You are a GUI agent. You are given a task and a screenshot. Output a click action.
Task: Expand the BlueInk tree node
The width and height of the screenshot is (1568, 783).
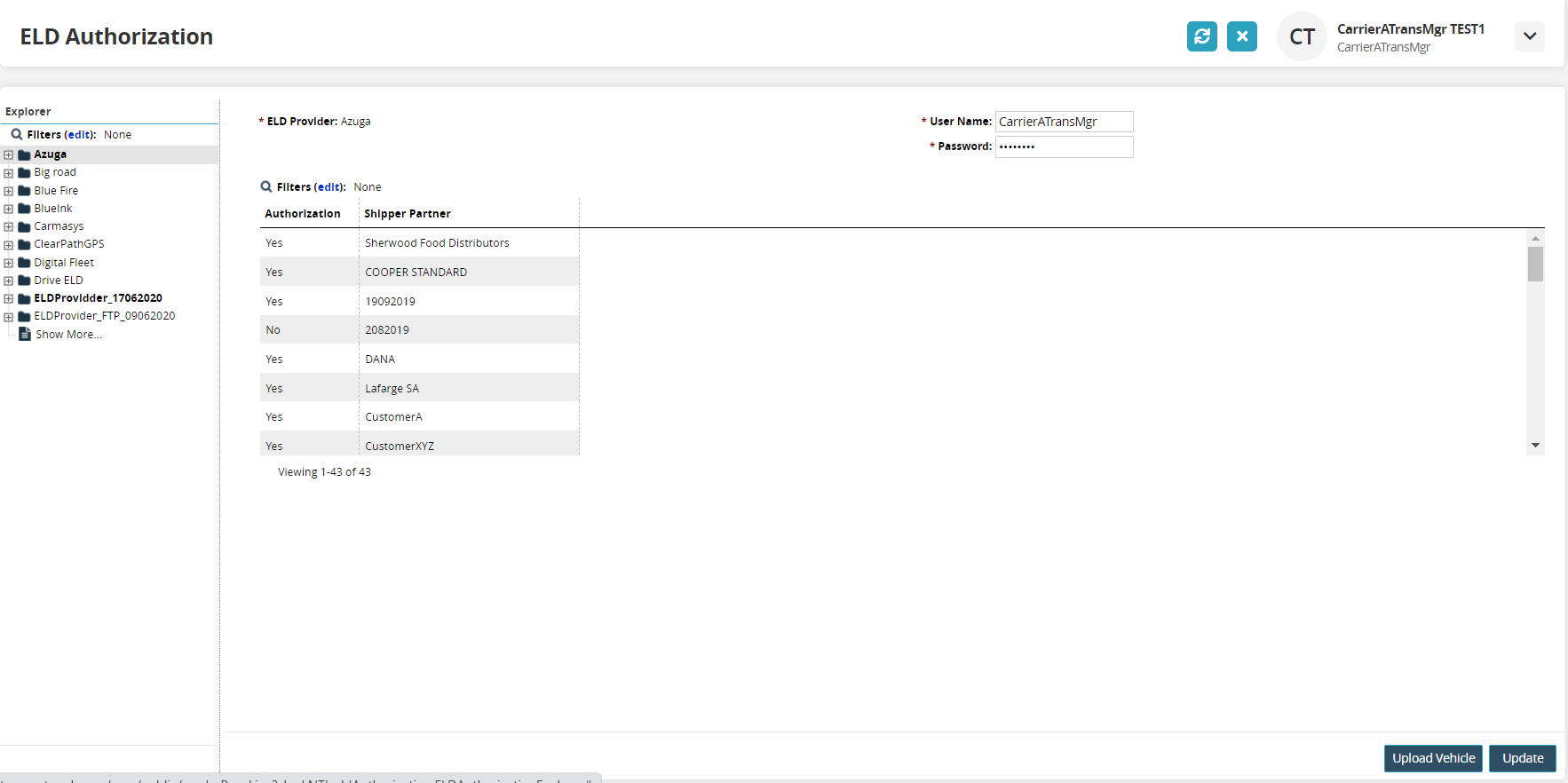coord(9,209)
